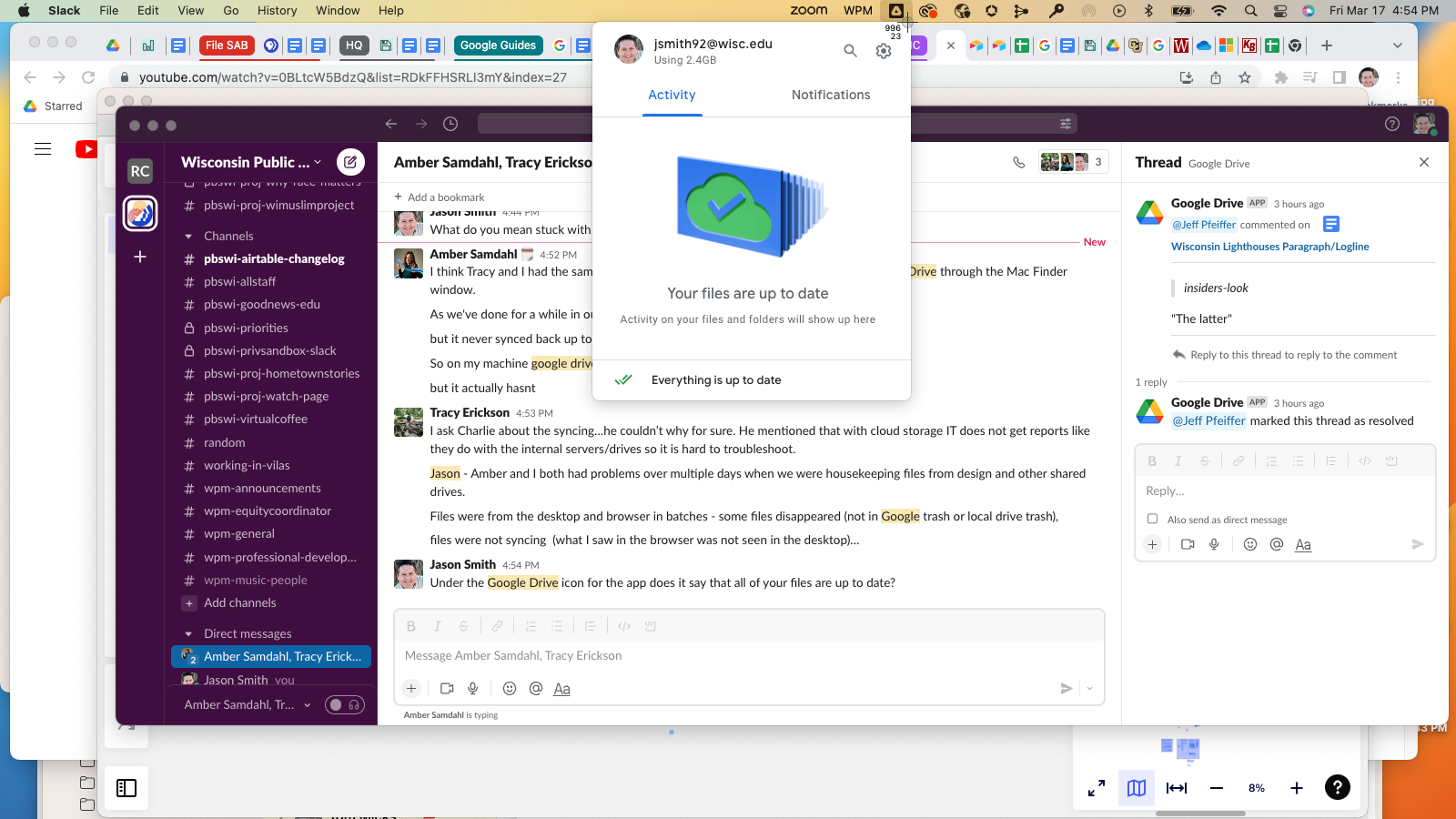Open search filter sliders icon

[1066, 124]
